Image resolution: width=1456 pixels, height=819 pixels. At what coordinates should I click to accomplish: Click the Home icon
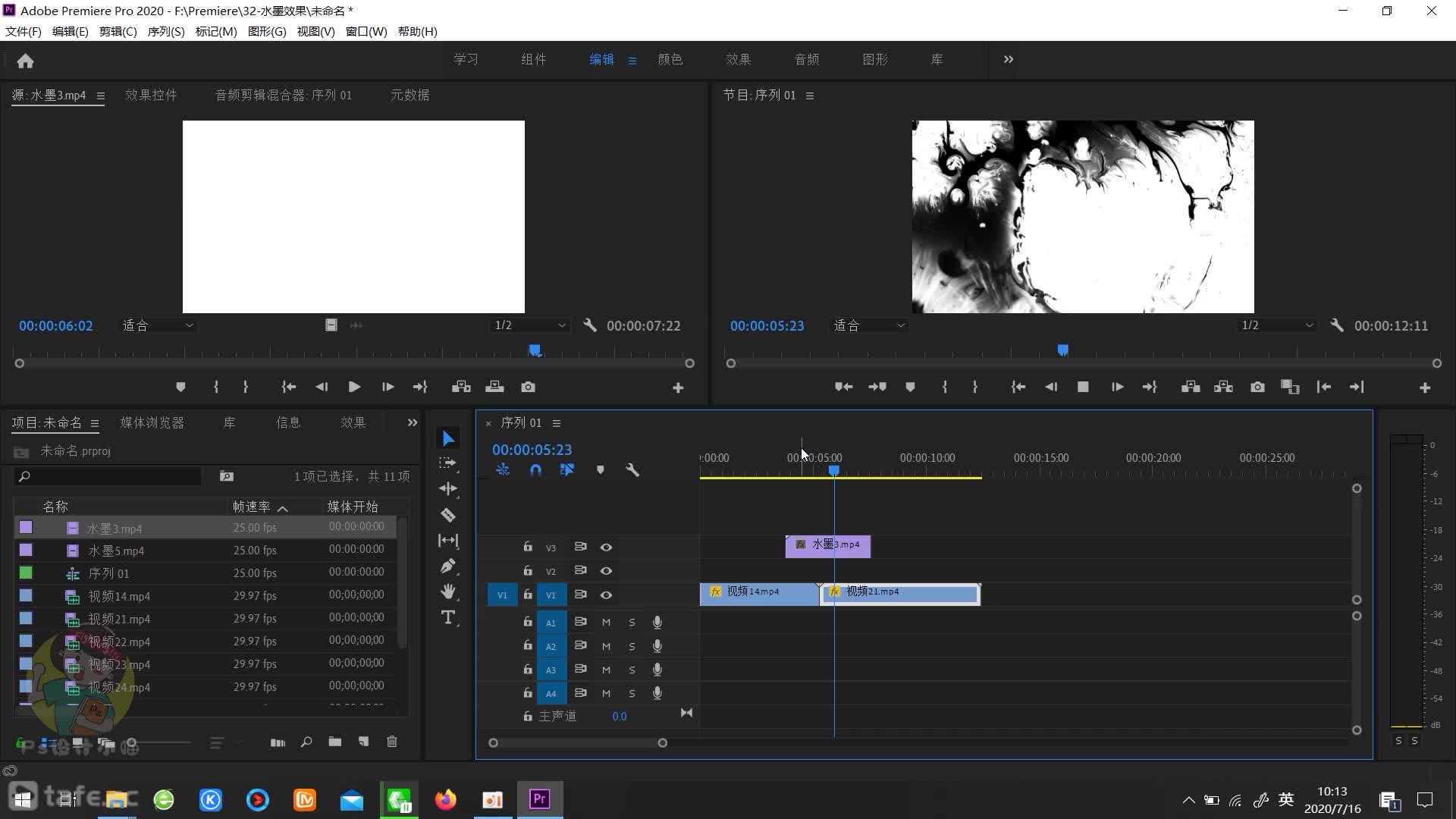(25, 61)
